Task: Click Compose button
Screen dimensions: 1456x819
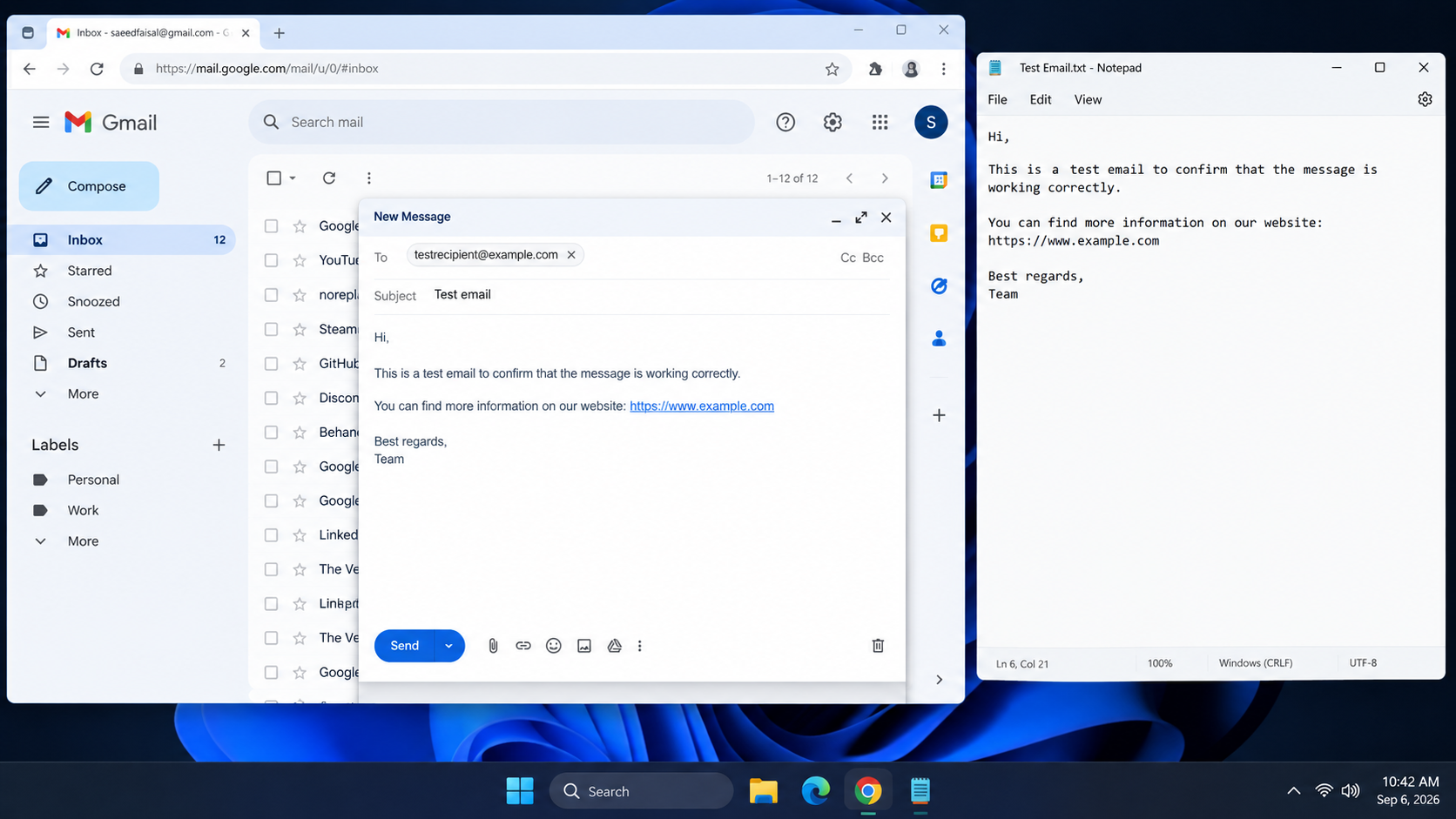Action: [x=89, y=186]
